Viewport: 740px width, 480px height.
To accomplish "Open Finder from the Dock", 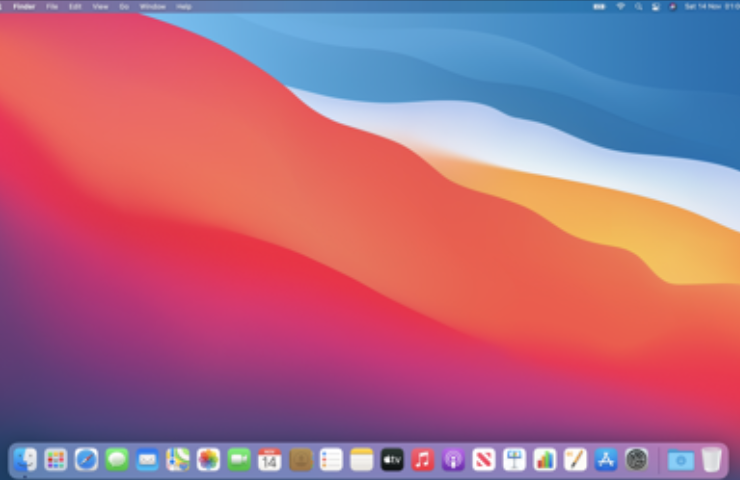I will pos(25,459).
